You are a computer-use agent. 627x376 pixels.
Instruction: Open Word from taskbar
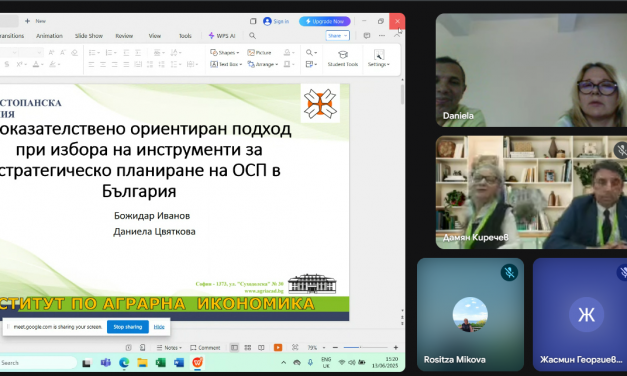click(179, 363)
